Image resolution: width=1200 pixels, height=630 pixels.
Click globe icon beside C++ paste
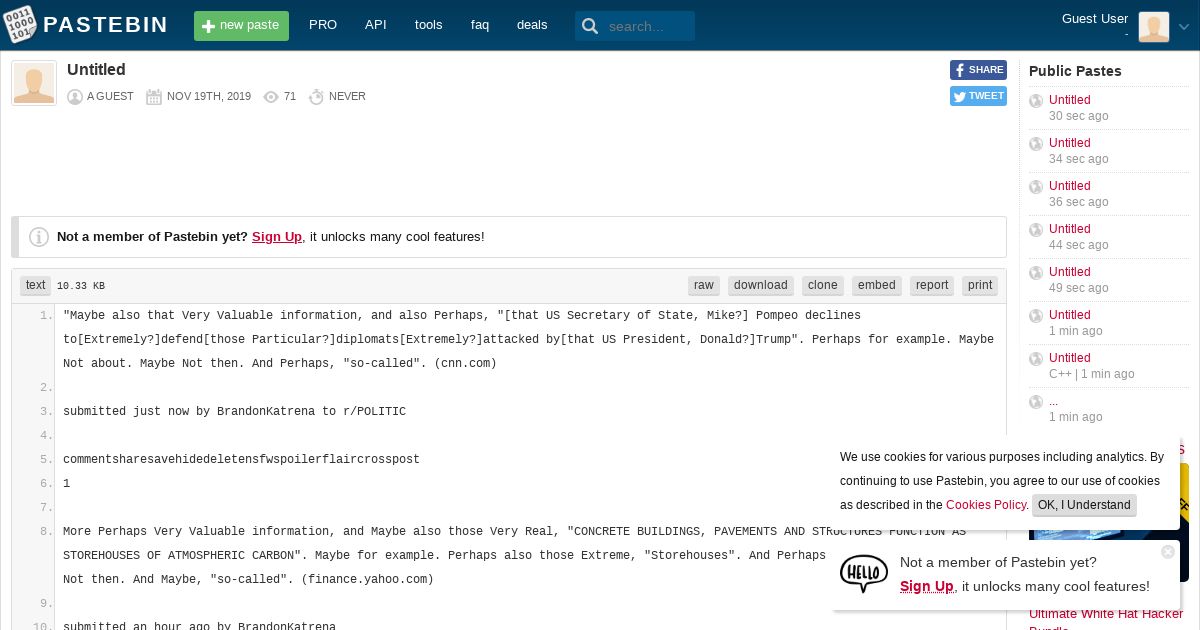pos(1036,359)
